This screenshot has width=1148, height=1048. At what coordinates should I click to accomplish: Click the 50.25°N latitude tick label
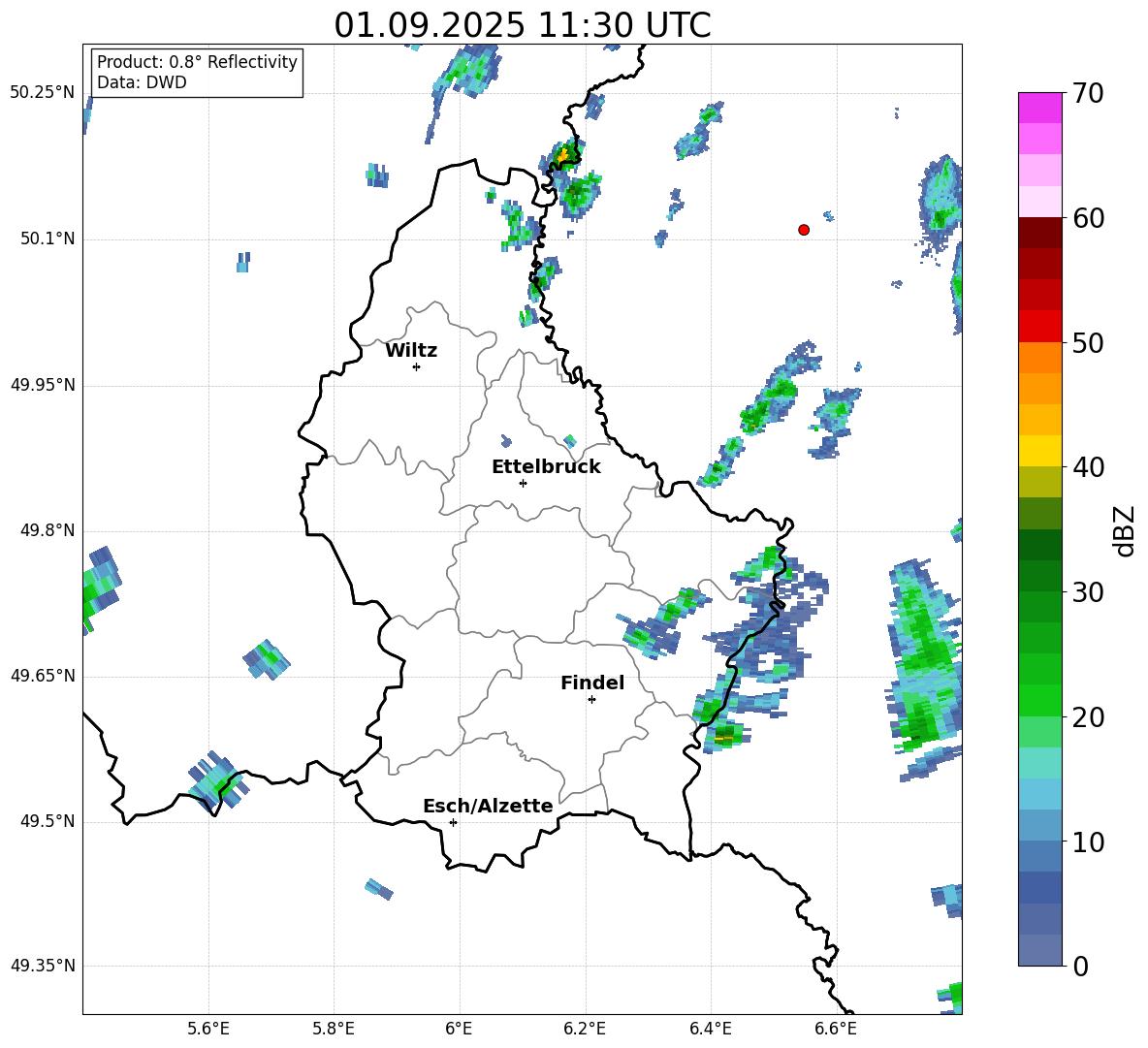click(42, 93)
